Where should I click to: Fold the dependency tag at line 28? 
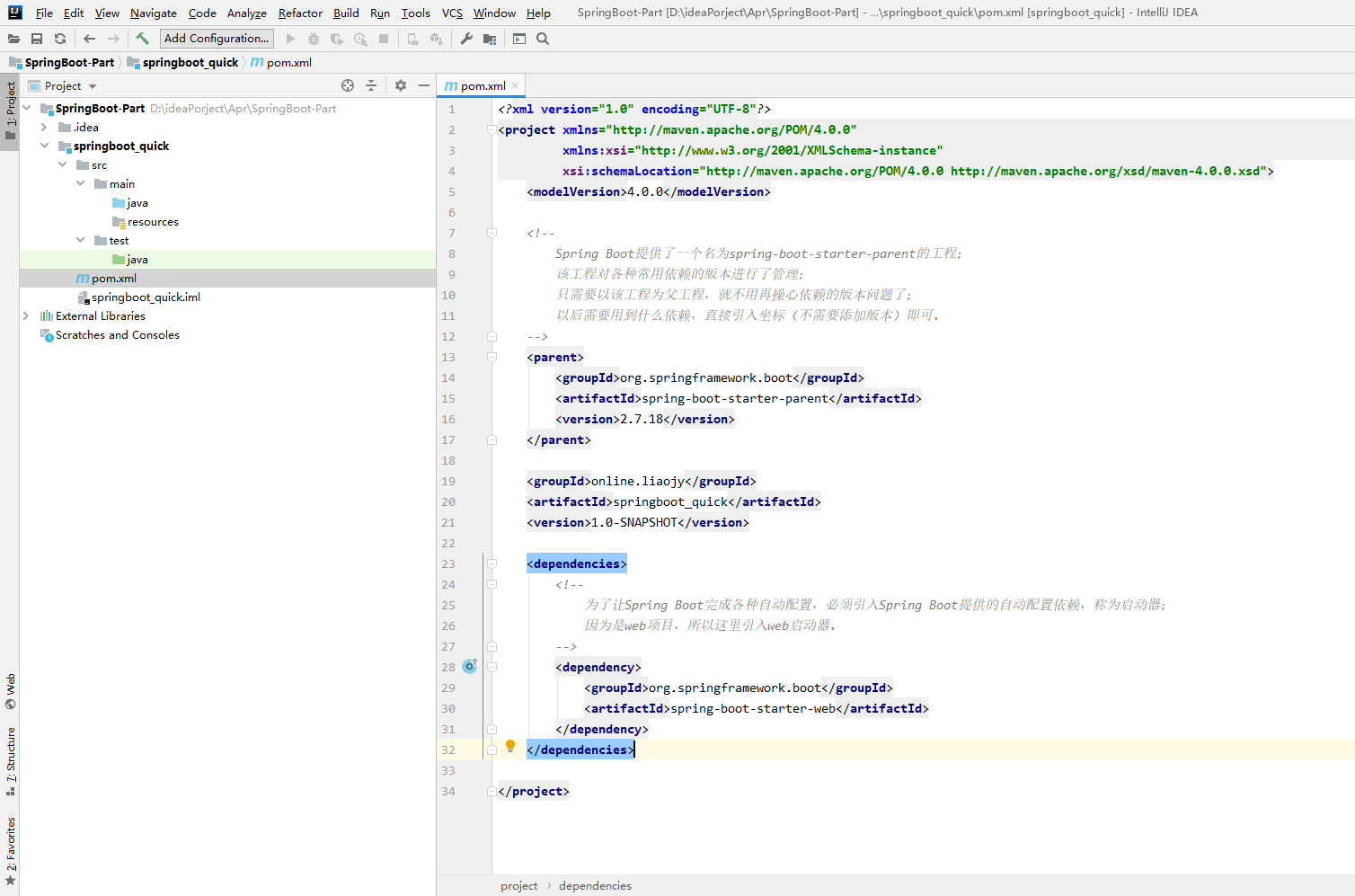pos(492,667)
